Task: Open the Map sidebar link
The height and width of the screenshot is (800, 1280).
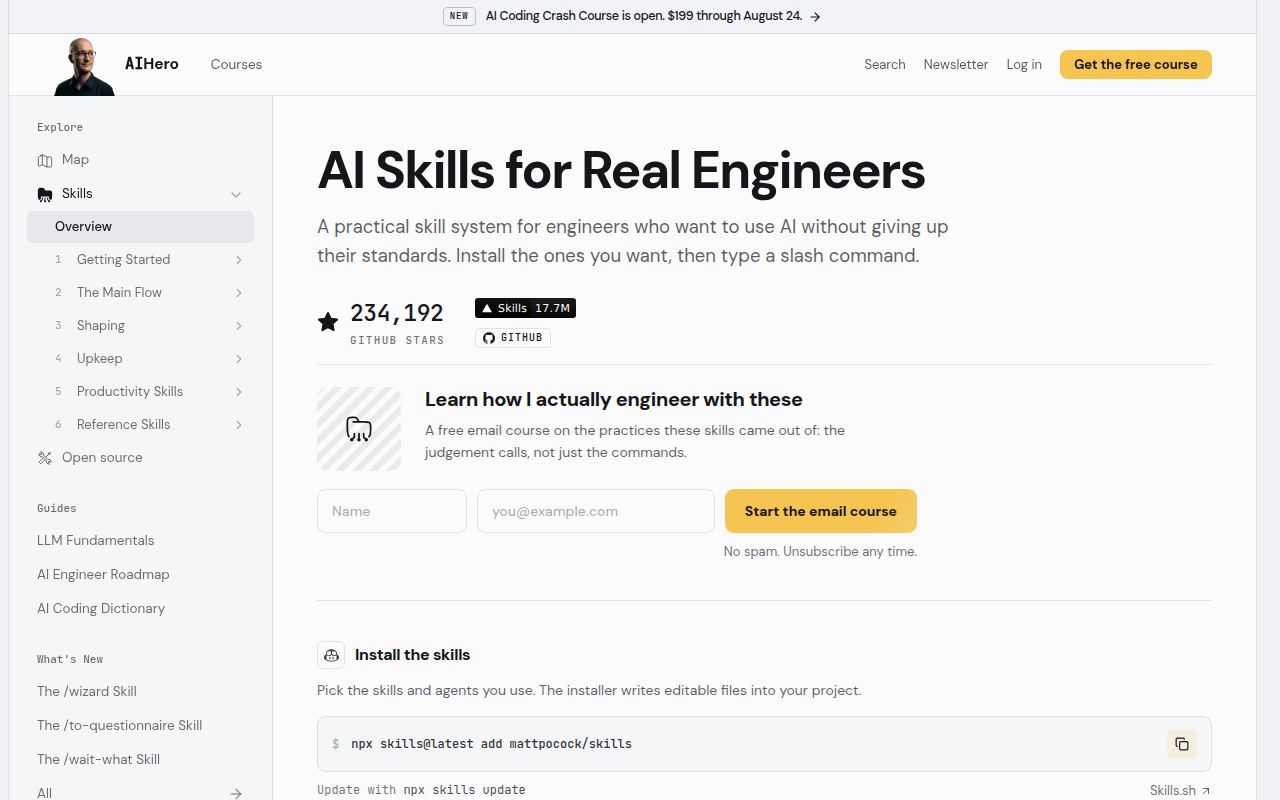Action: point(75,160)
